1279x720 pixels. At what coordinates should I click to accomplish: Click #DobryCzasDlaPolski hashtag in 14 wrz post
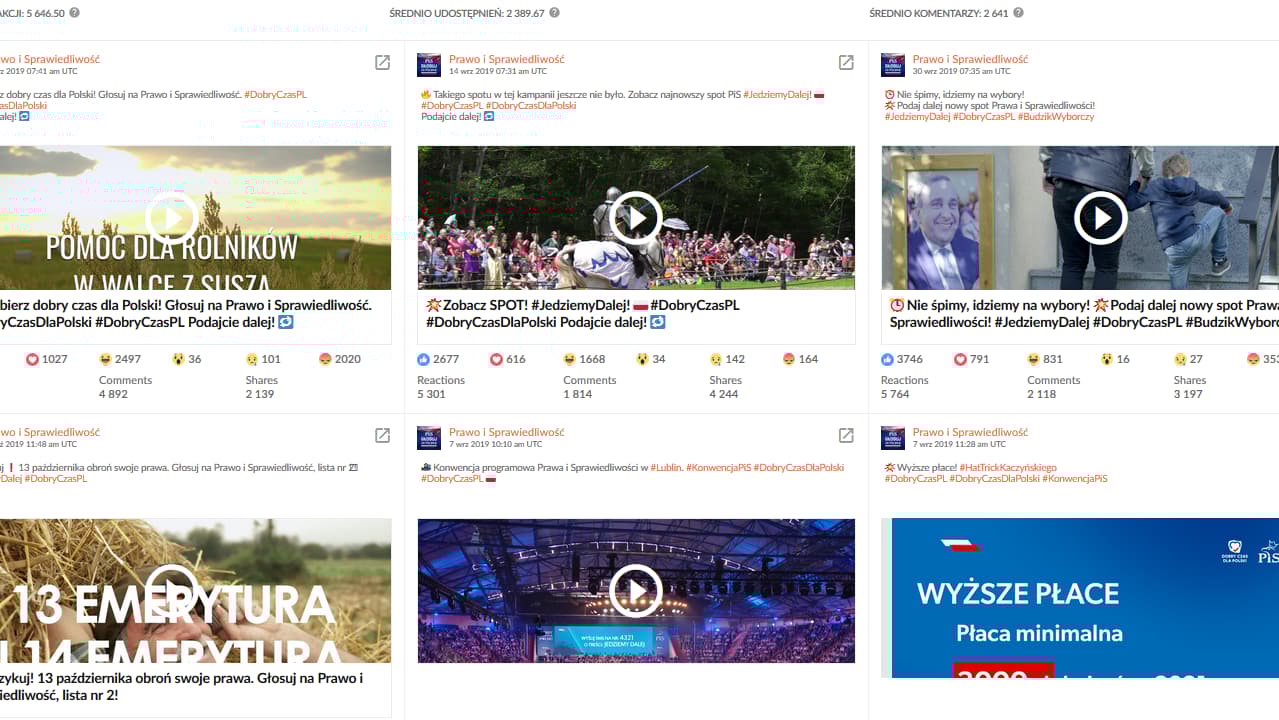pyautogui.click(x=531, y=106)
